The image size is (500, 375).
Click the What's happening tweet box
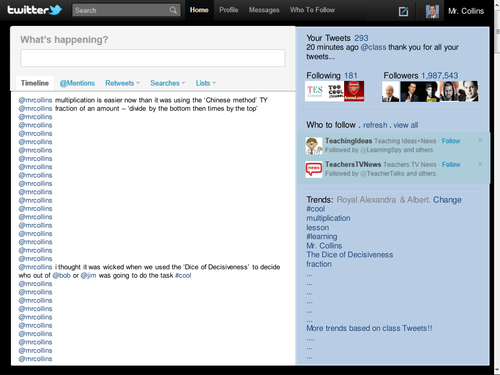[x=153, y=58]
